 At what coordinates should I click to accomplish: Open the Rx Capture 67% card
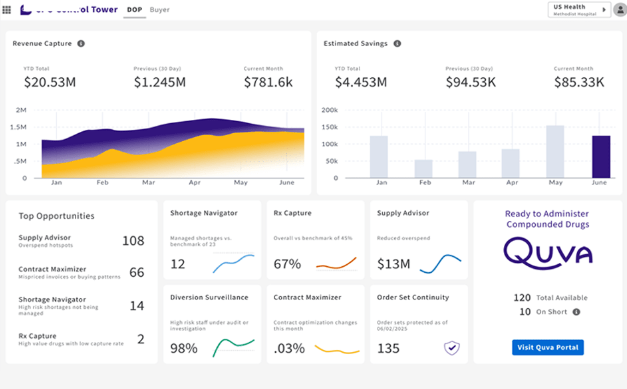pyautogui.click(x=315, y=240)
